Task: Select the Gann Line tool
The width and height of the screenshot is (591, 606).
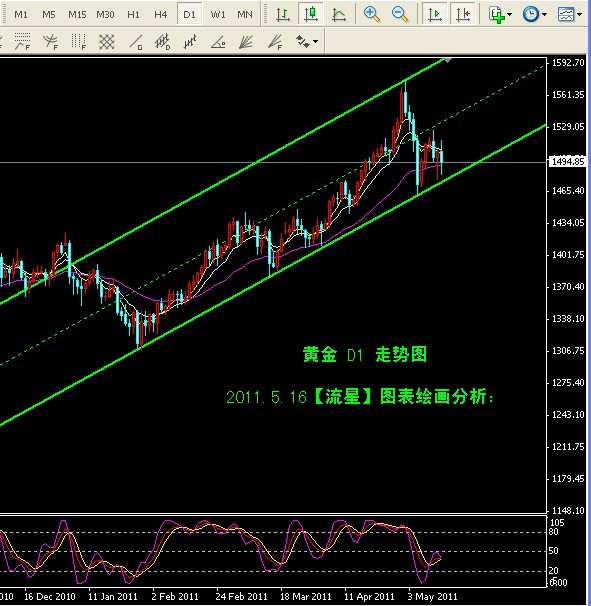Action: tap(135, 42)
